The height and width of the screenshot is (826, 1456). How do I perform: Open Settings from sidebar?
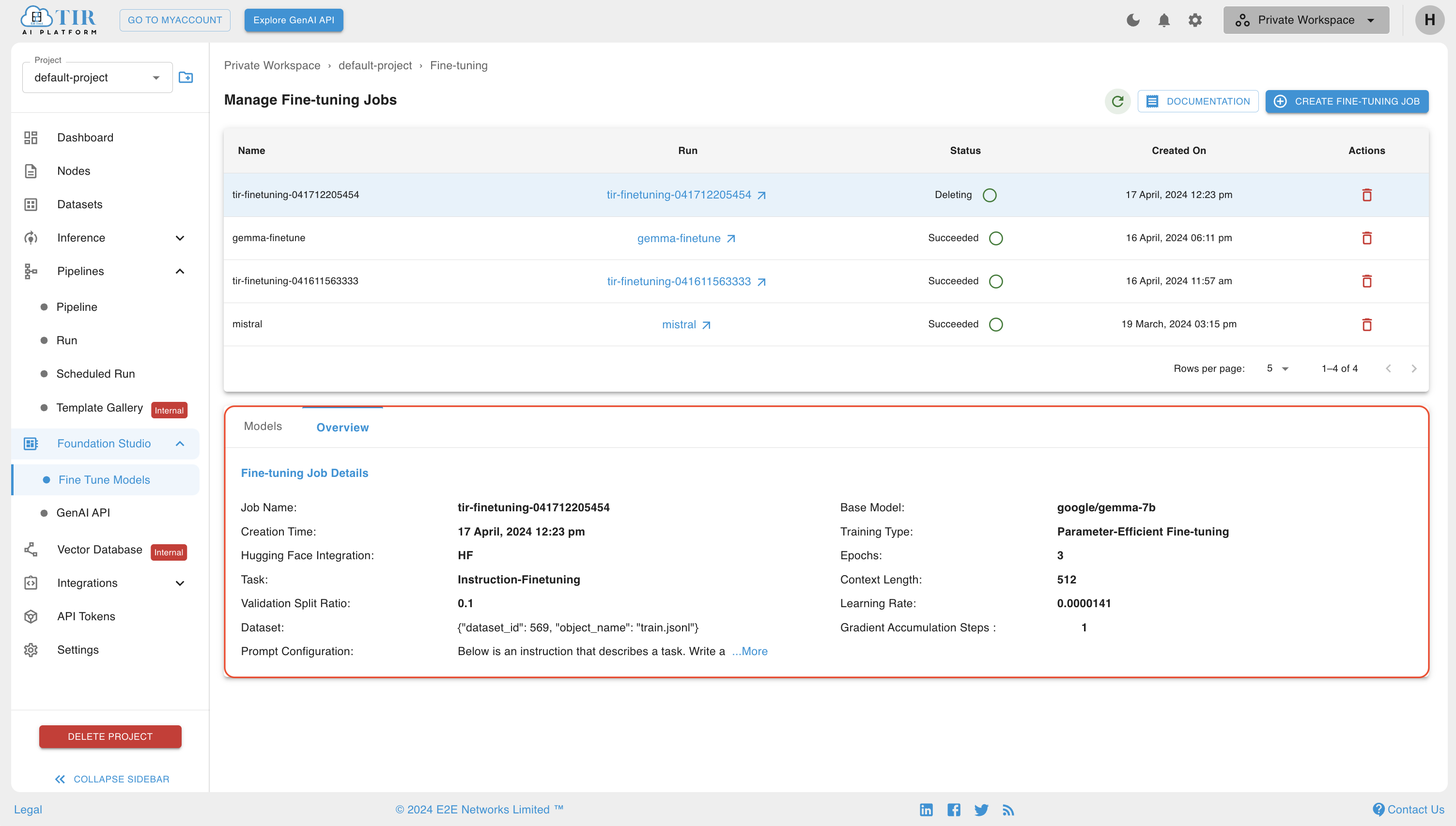click(x=77, y=650)
